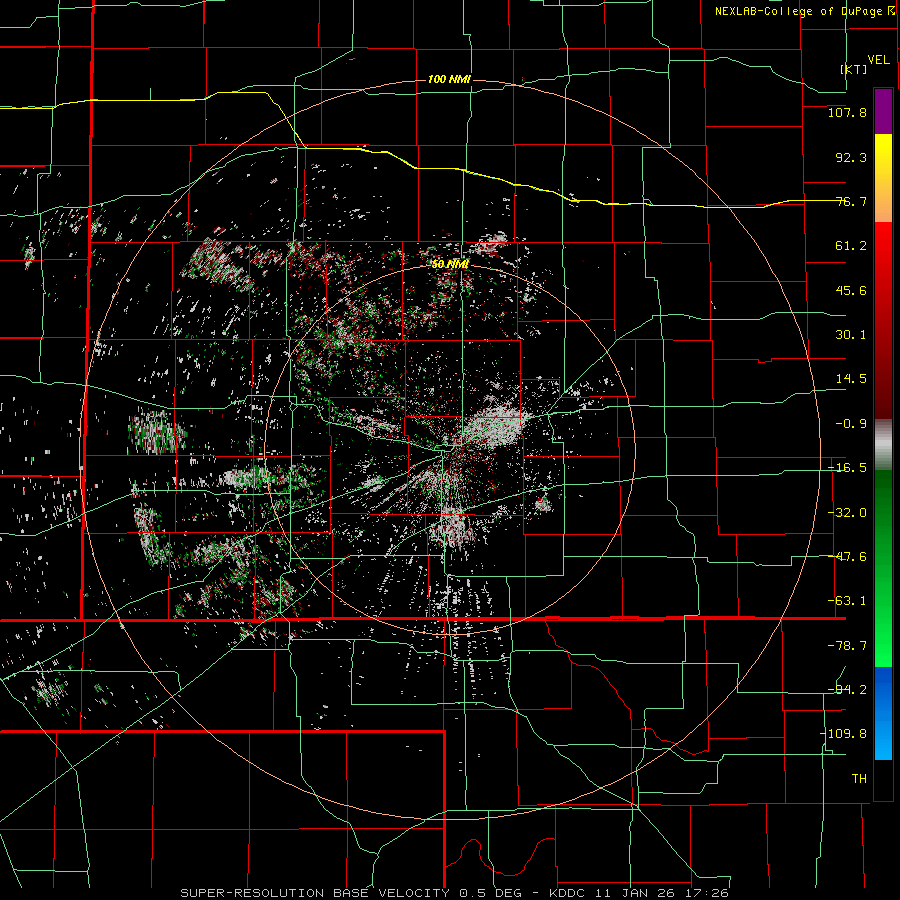Click the -94.2 velocity scale value
Viewport: 900px width, 900px height.
847,690
